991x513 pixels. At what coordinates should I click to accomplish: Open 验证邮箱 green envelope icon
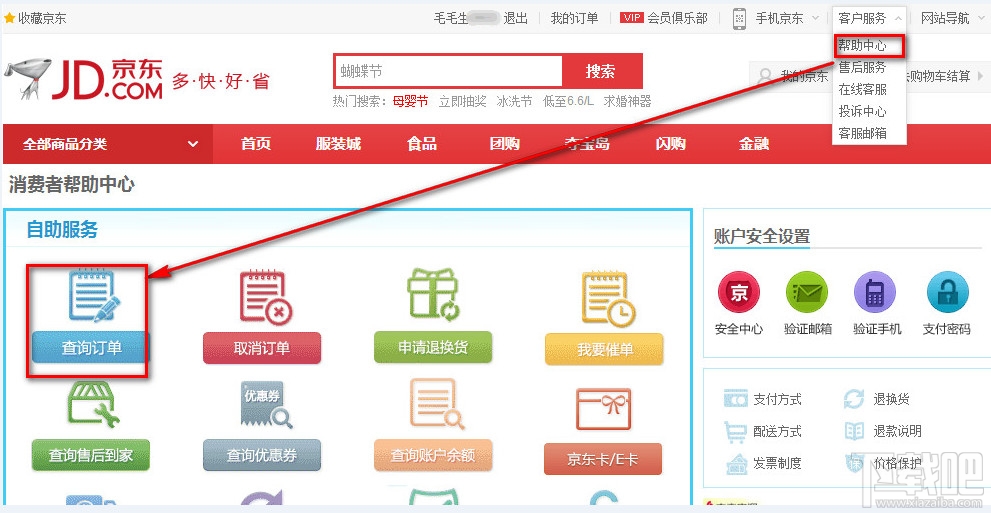click(807, 293)
